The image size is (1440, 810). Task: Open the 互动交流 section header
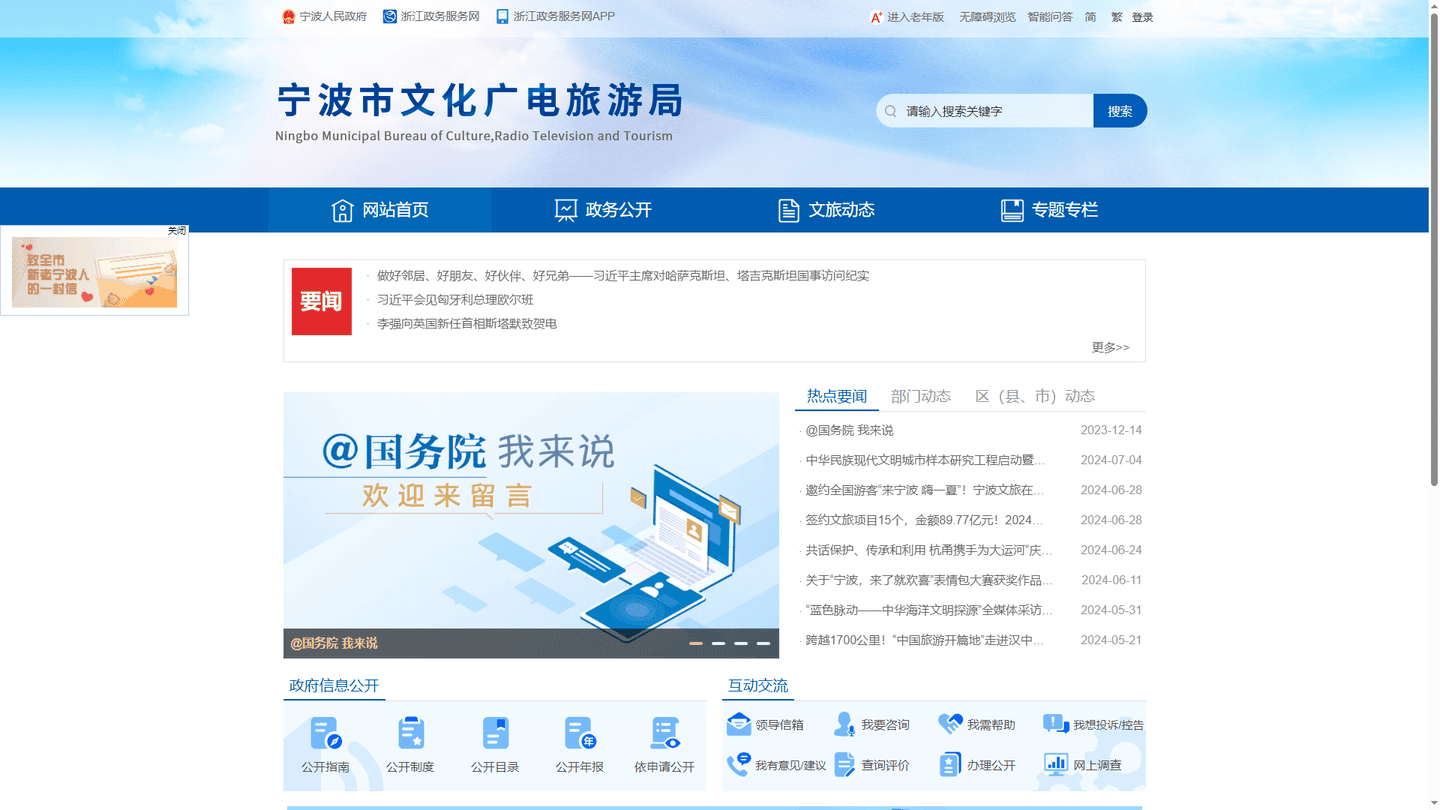click(758, 686)
